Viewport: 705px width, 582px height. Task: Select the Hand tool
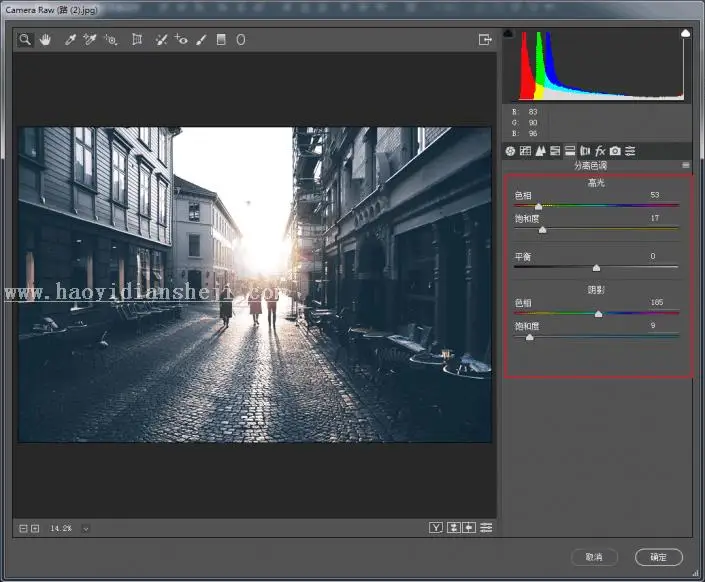pos(45,40)
